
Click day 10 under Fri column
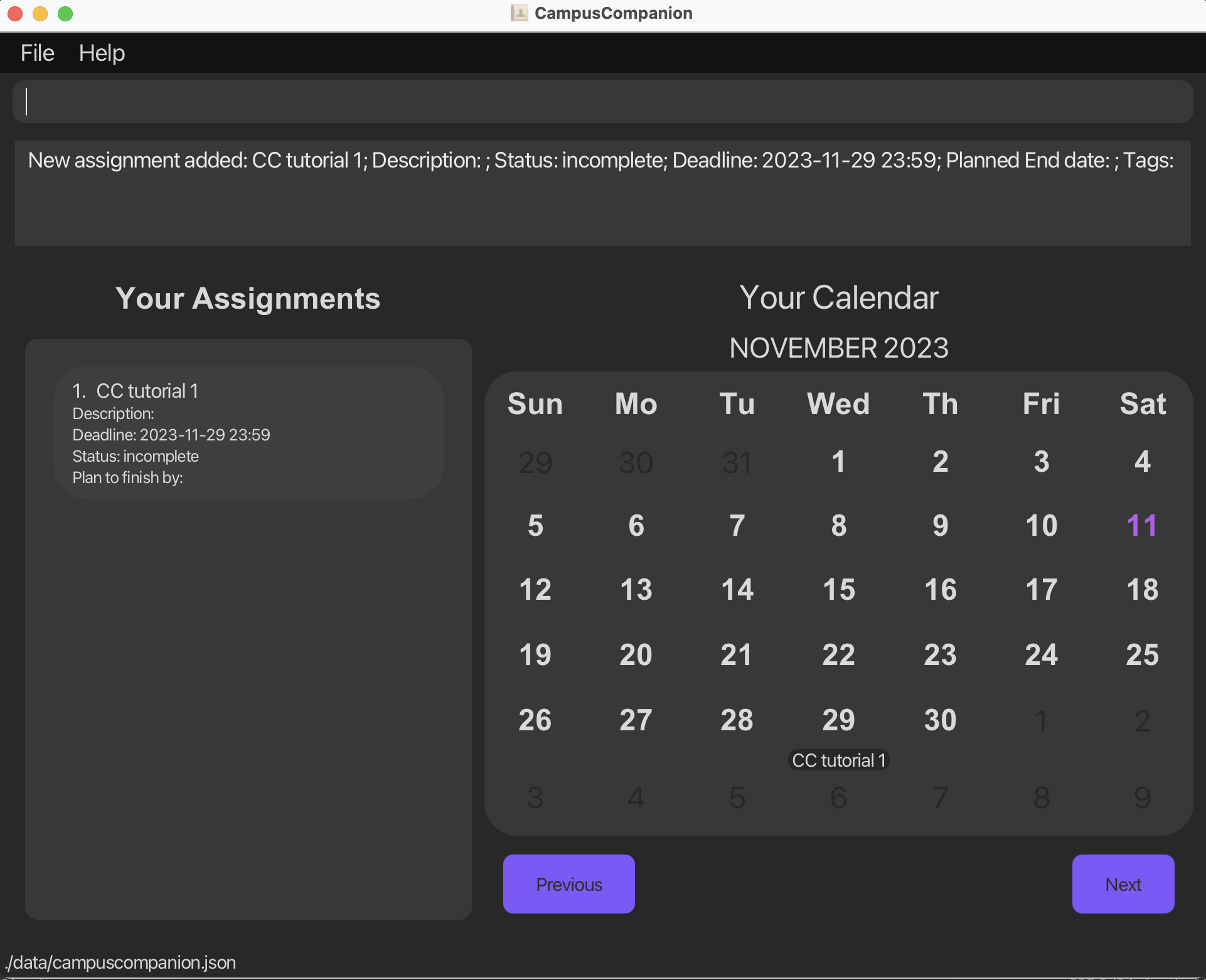coord(1041,525)
